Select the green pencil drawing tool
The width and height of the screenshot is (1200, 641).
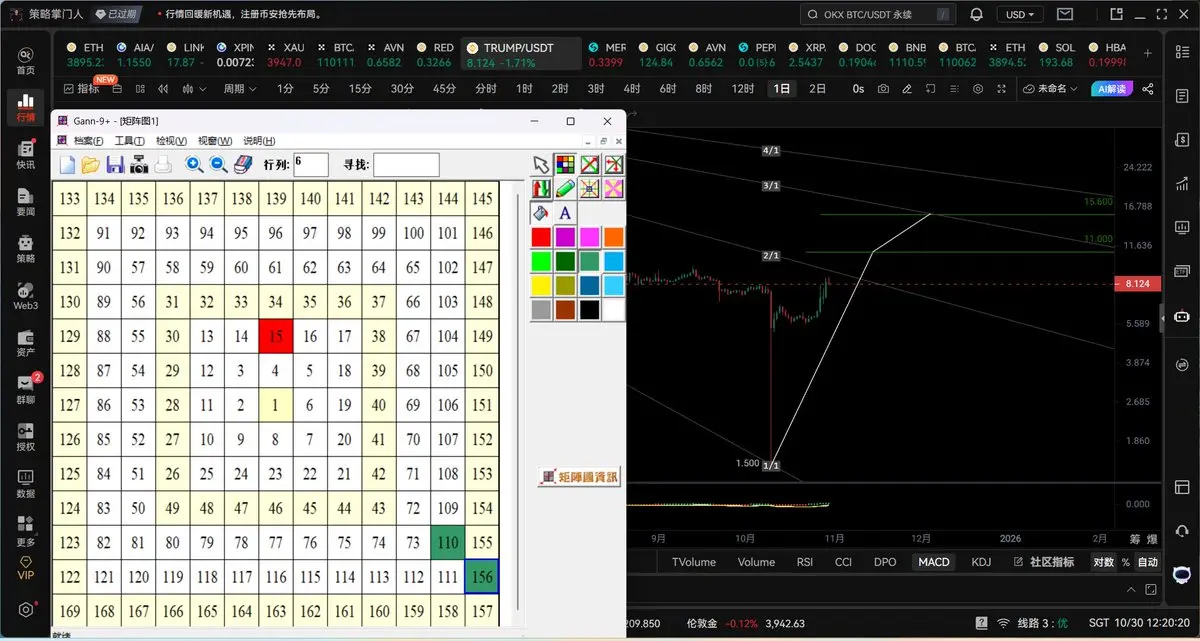(x=565, y=187)
